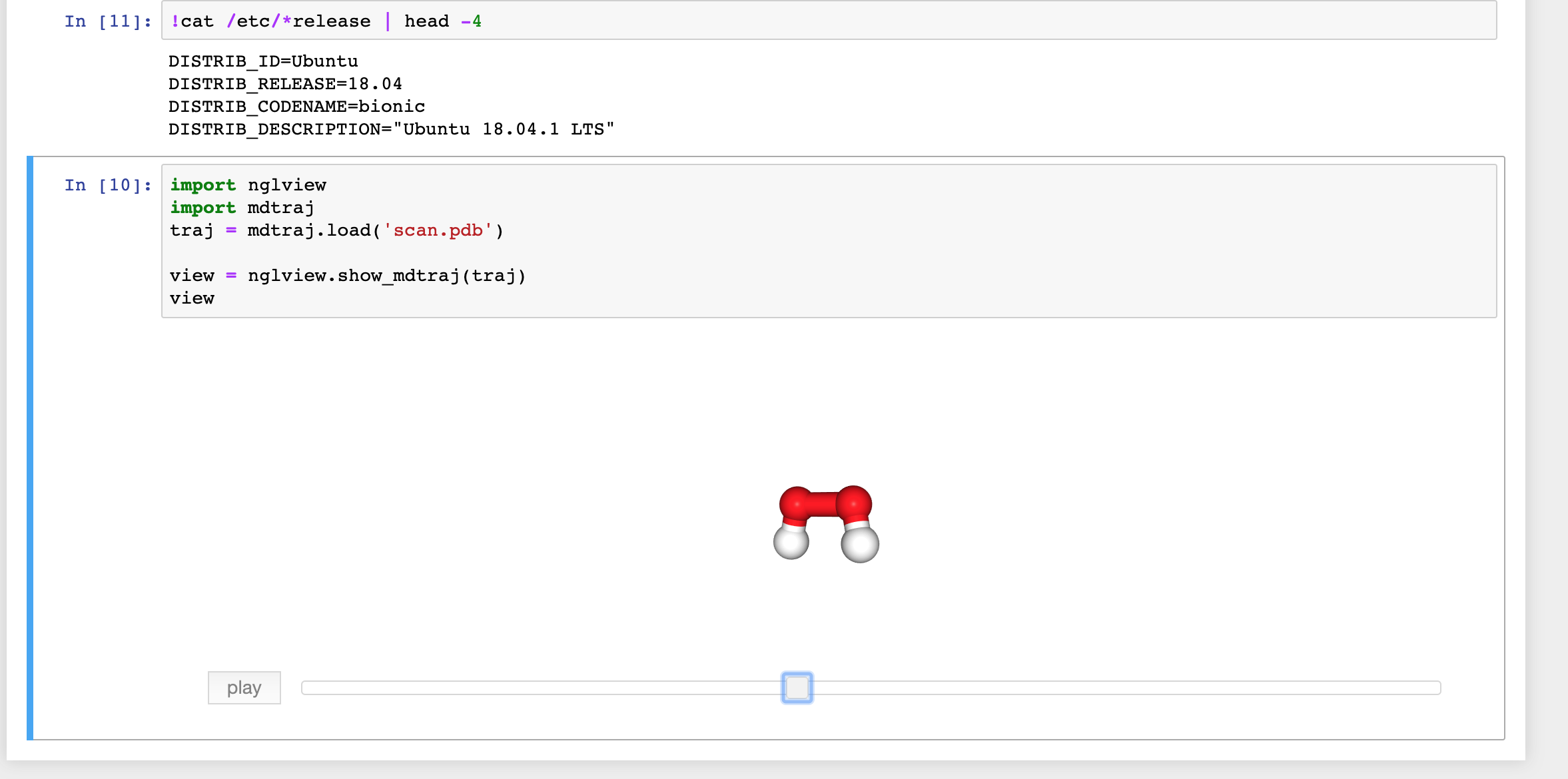Click the import nglview line
This screenshot has height=779, width=1568.
248,185
